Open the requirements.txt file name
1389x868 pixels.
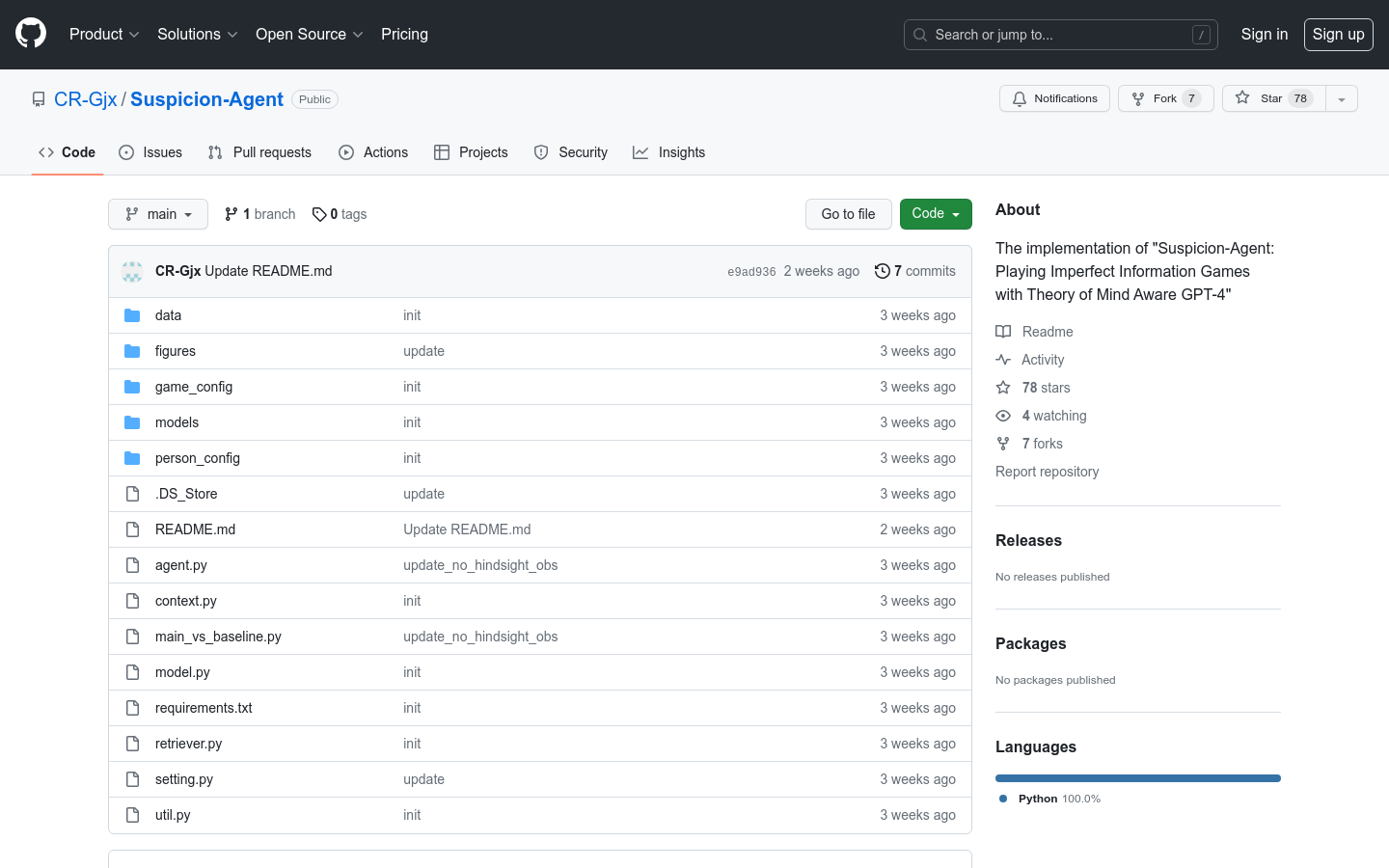pyautogui.click(x=204, y=708)
